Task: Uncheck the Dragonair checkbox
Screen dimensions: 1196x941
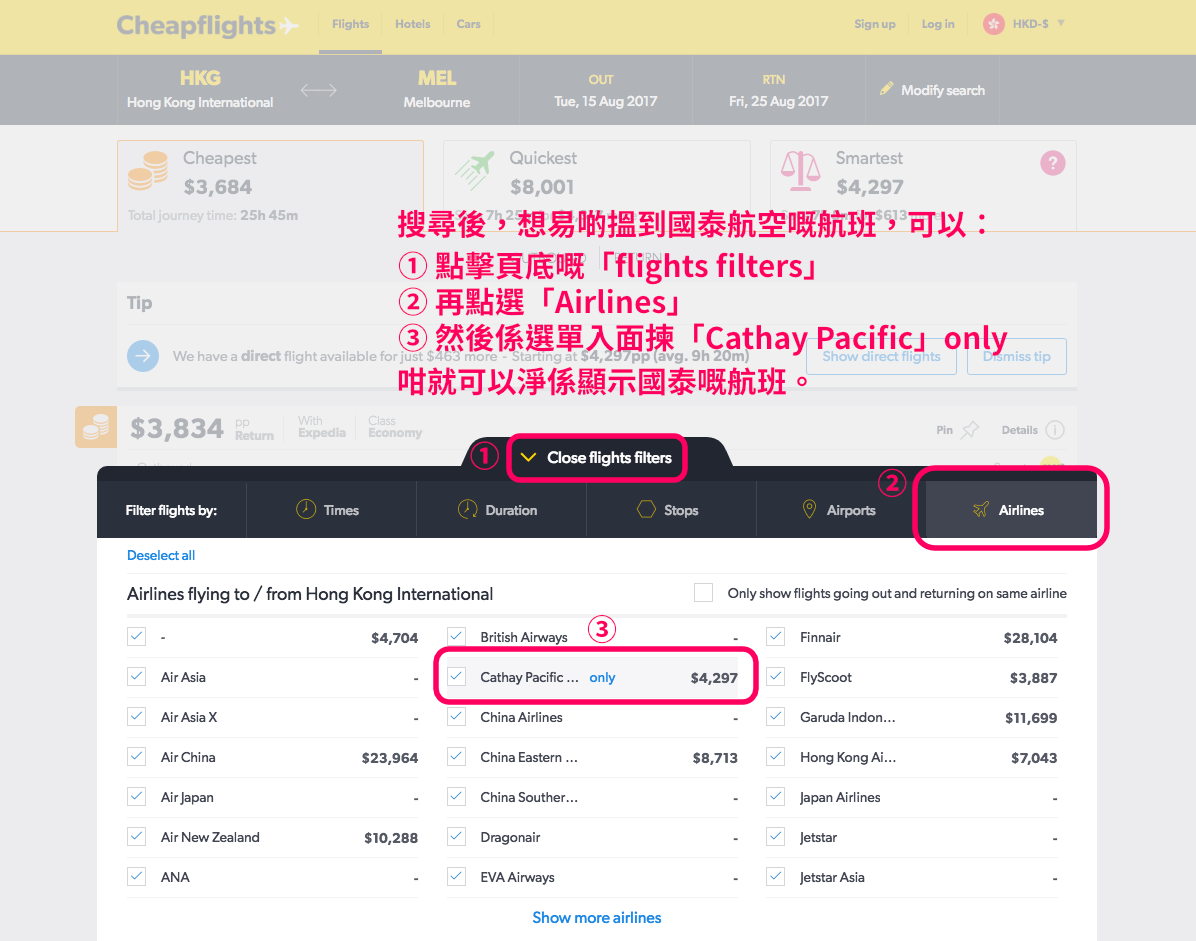Action: pyautogui.click(x=456, y=837)
